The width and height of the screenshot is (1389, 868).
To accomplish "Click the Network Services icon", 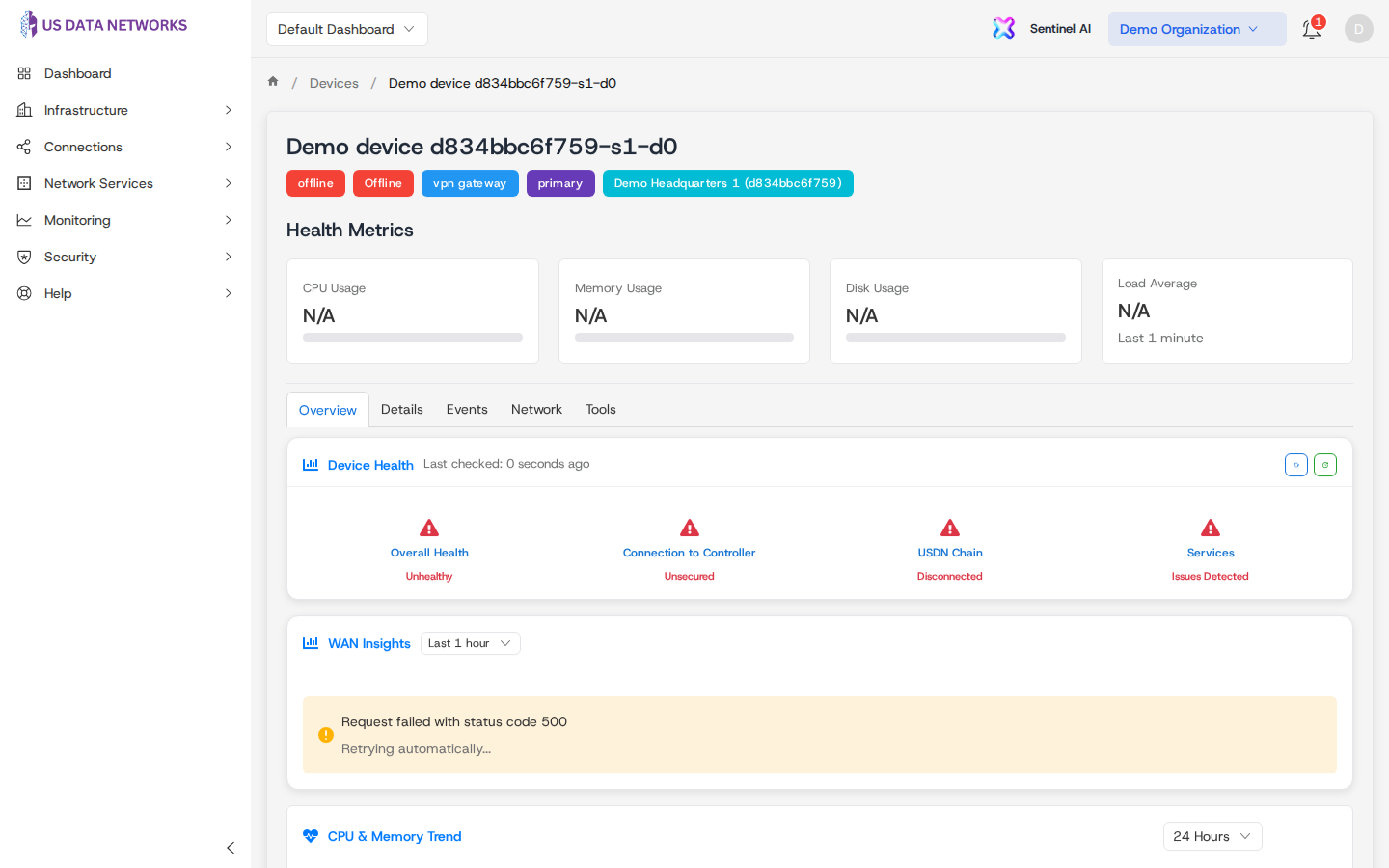I will pos(24,183).
